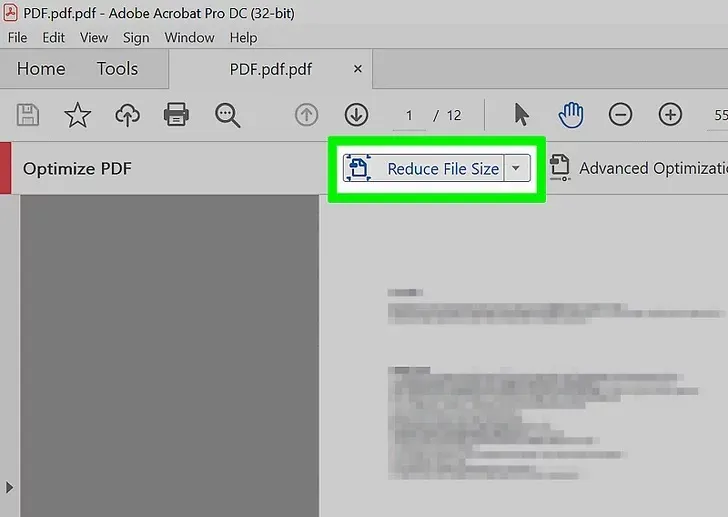Image resolution: width=728 pixels, height=517 pixels.
Task: Open the find text magnifier icon
Action: (x=227, y=115)
